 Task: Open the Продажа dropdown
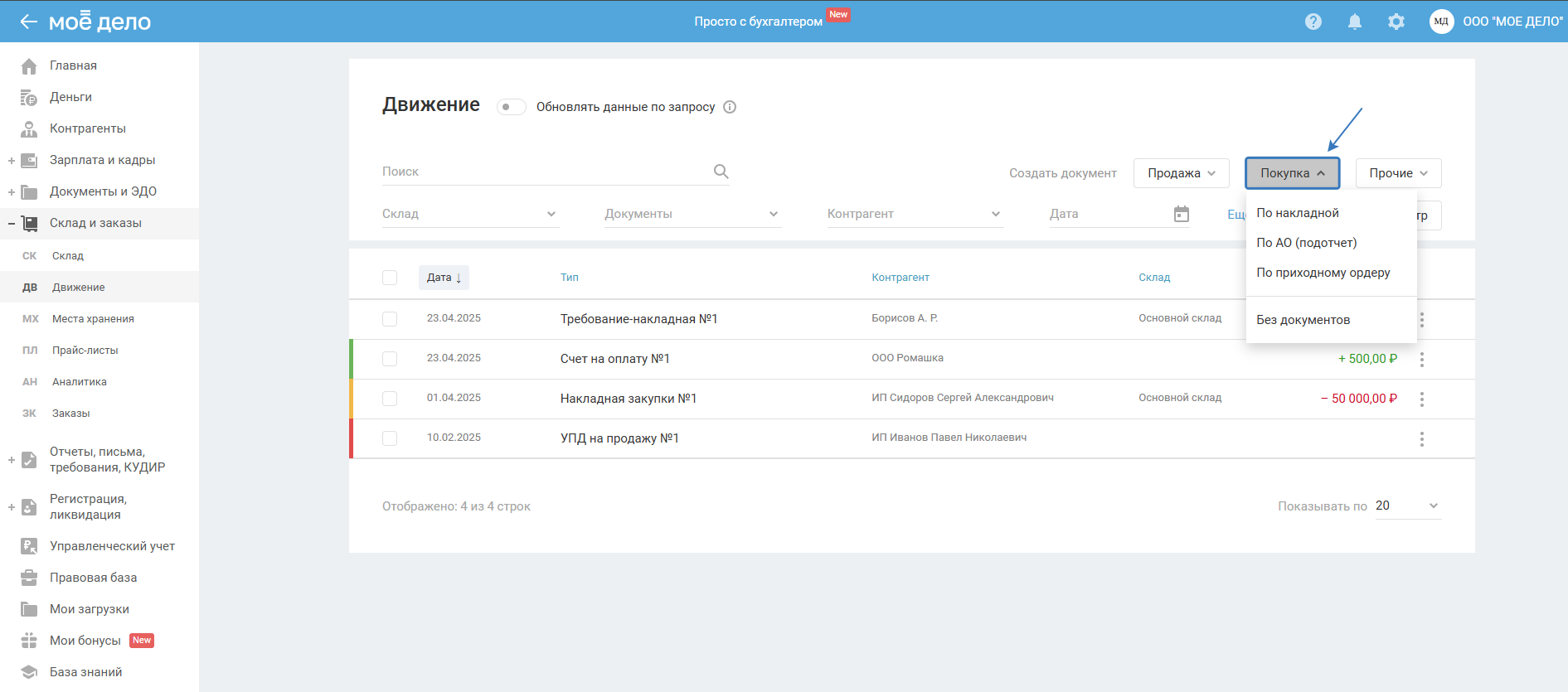coord(1182,173)
